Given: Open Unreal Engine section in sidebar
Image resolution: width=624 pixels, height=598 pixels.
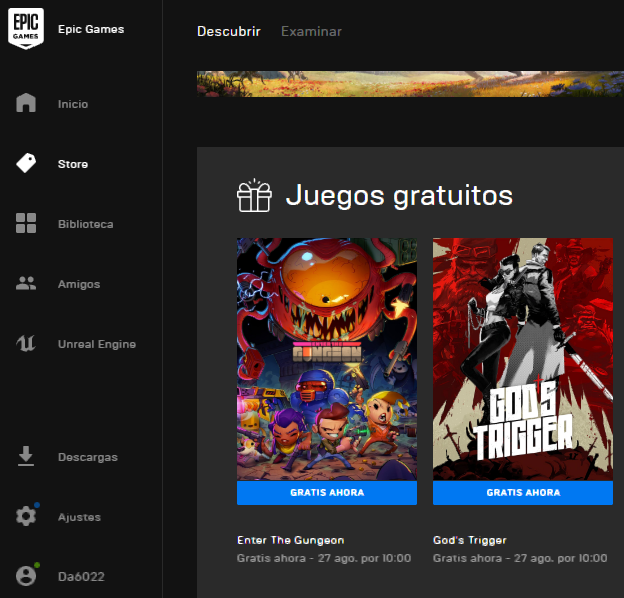Looking at the screenshot, I should pos(97,344).
